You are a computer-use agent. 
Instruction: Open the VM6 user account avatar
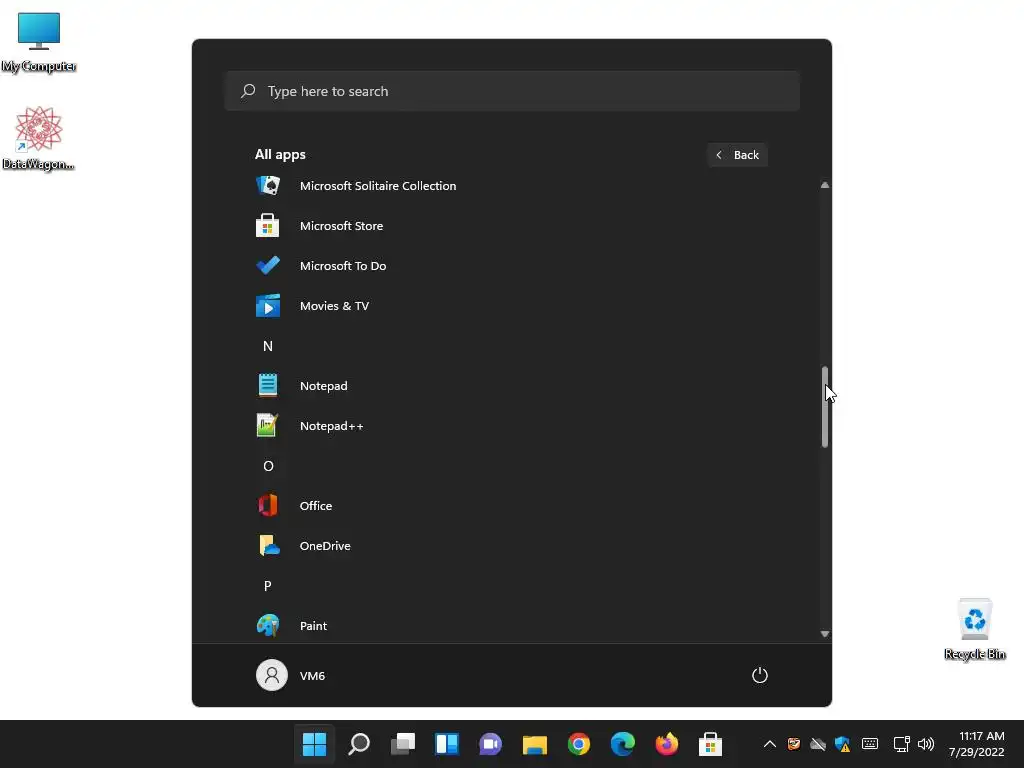(x=272, y=675)
